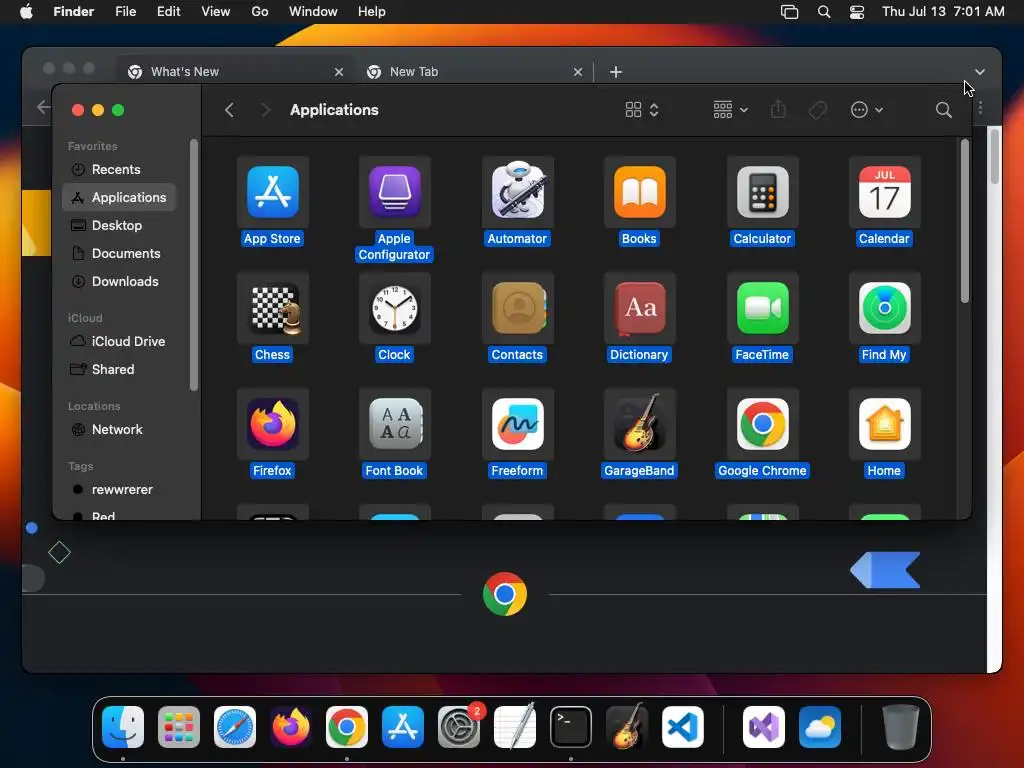Viewport: 1024px width, 768px height.
Task: Select the Clock app icon
Action: (394, 308)
